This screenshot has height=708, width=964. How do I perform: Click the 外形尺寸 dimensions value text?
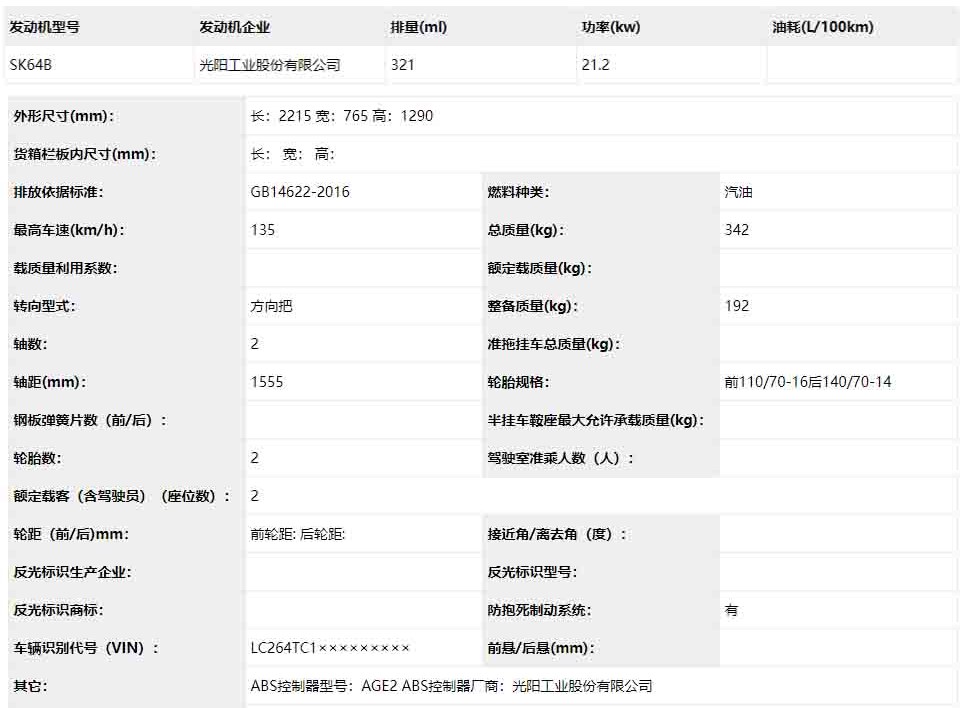(342, 116)
